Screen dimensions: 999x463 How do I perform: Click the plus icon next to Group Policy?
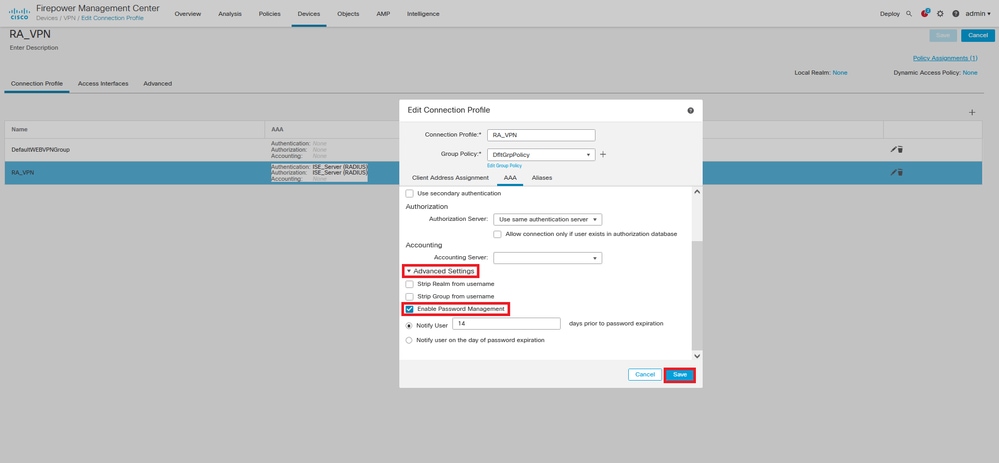(x=603, y=154)
